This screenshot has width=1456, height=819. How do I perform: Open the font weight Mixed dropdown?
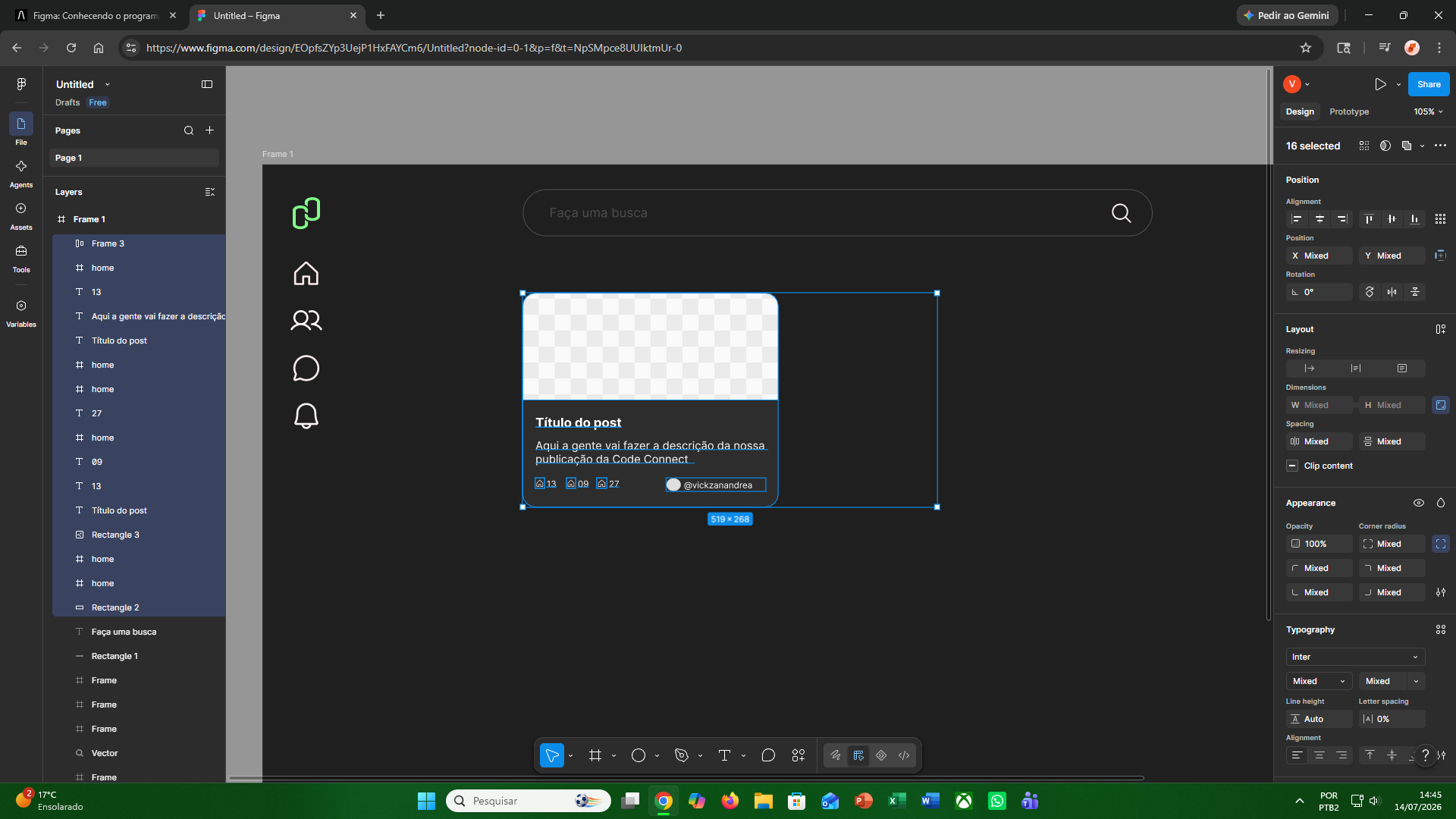tap(1319, 681)
